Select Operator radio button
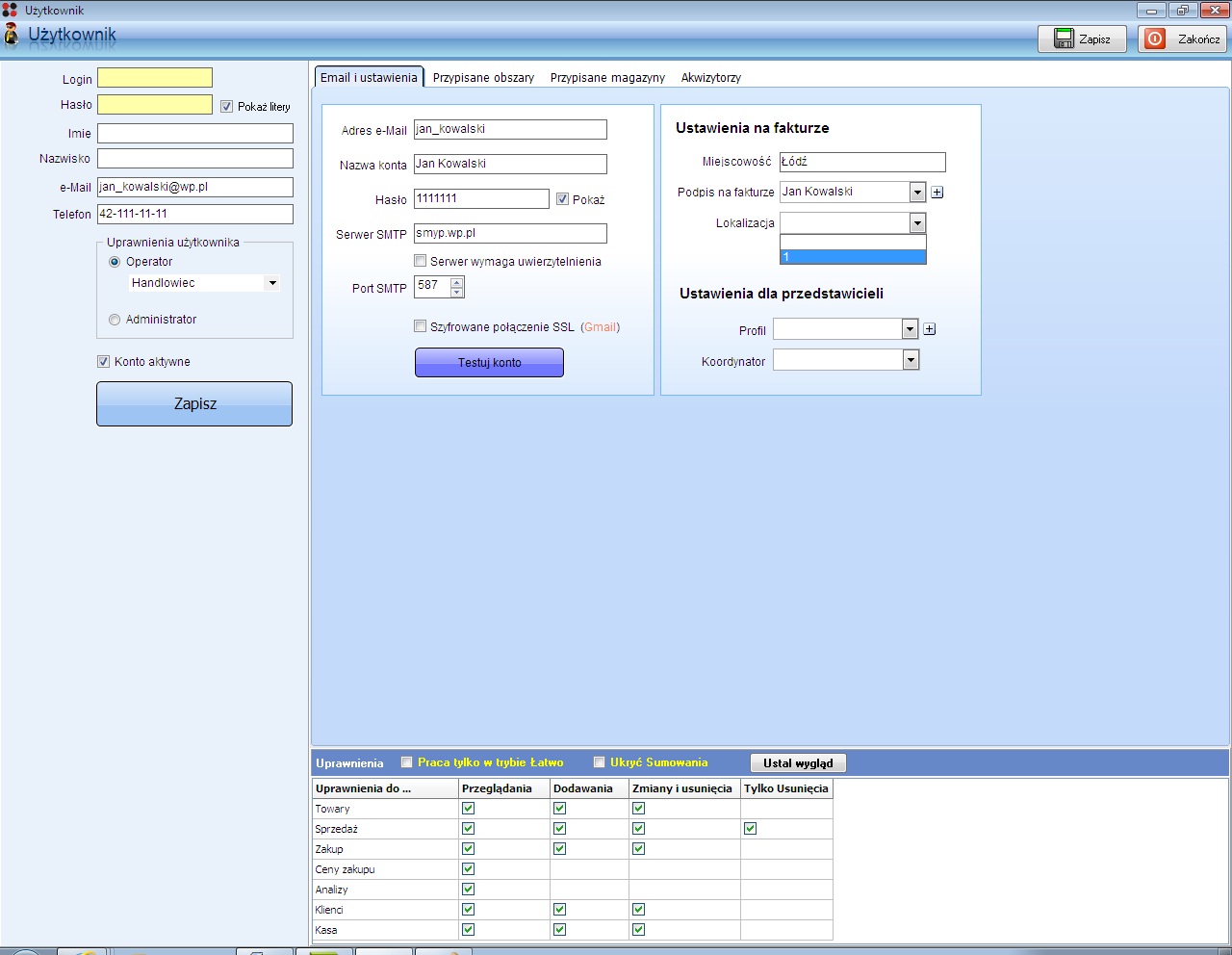 tap(115, 262)
